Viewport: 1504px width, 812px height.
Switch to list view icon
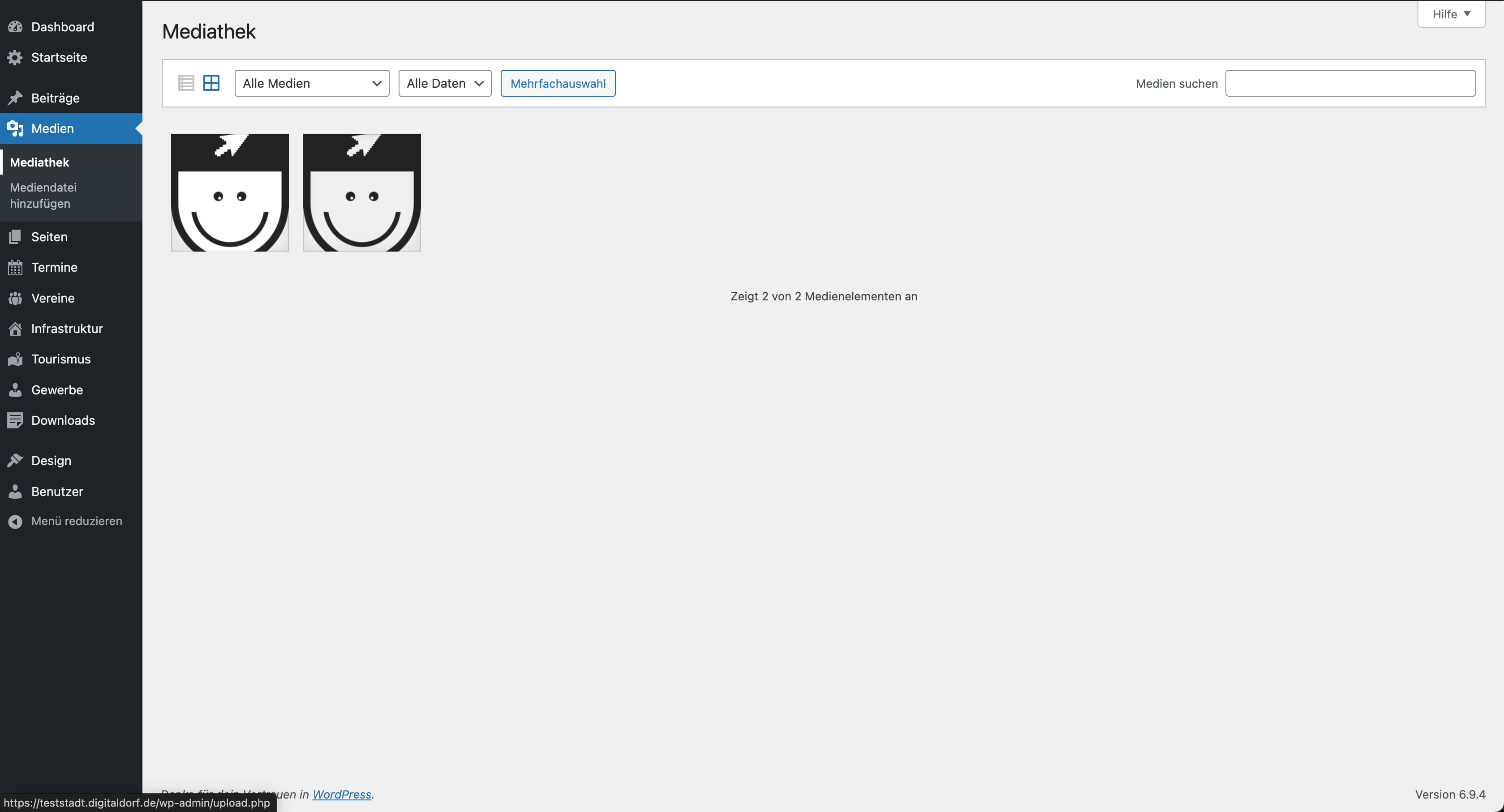click(186, 83)
